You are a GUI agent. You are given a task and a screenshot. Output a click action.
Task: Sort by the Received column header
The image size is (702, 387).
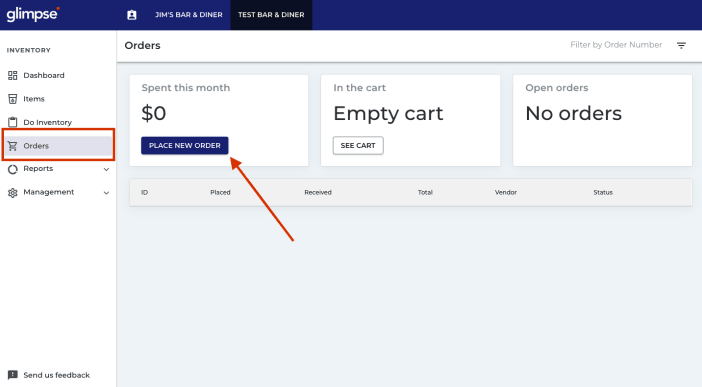(318, 192)
